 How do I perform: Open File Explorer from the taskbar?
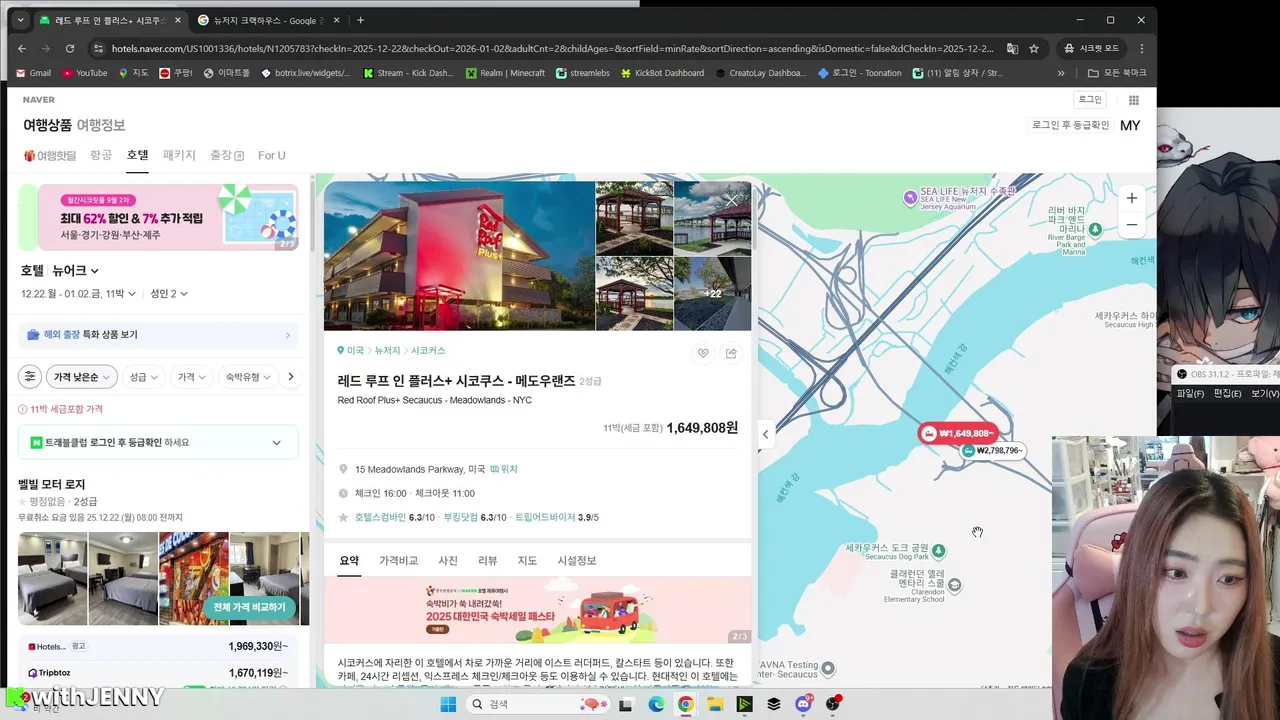(x=715, y=704)
